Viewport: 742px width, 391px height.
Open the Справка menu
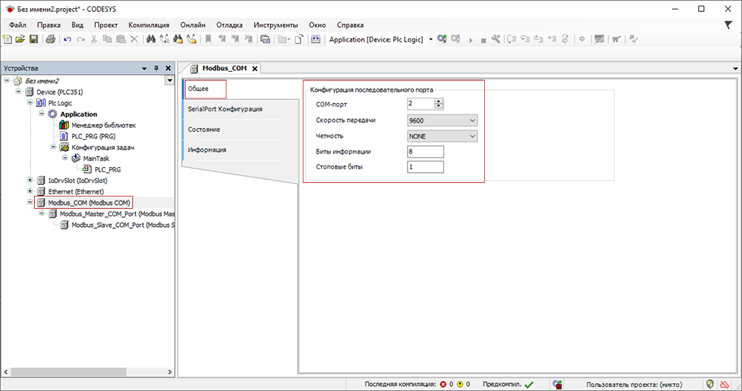pyautogui.click(x=350, y=25)
